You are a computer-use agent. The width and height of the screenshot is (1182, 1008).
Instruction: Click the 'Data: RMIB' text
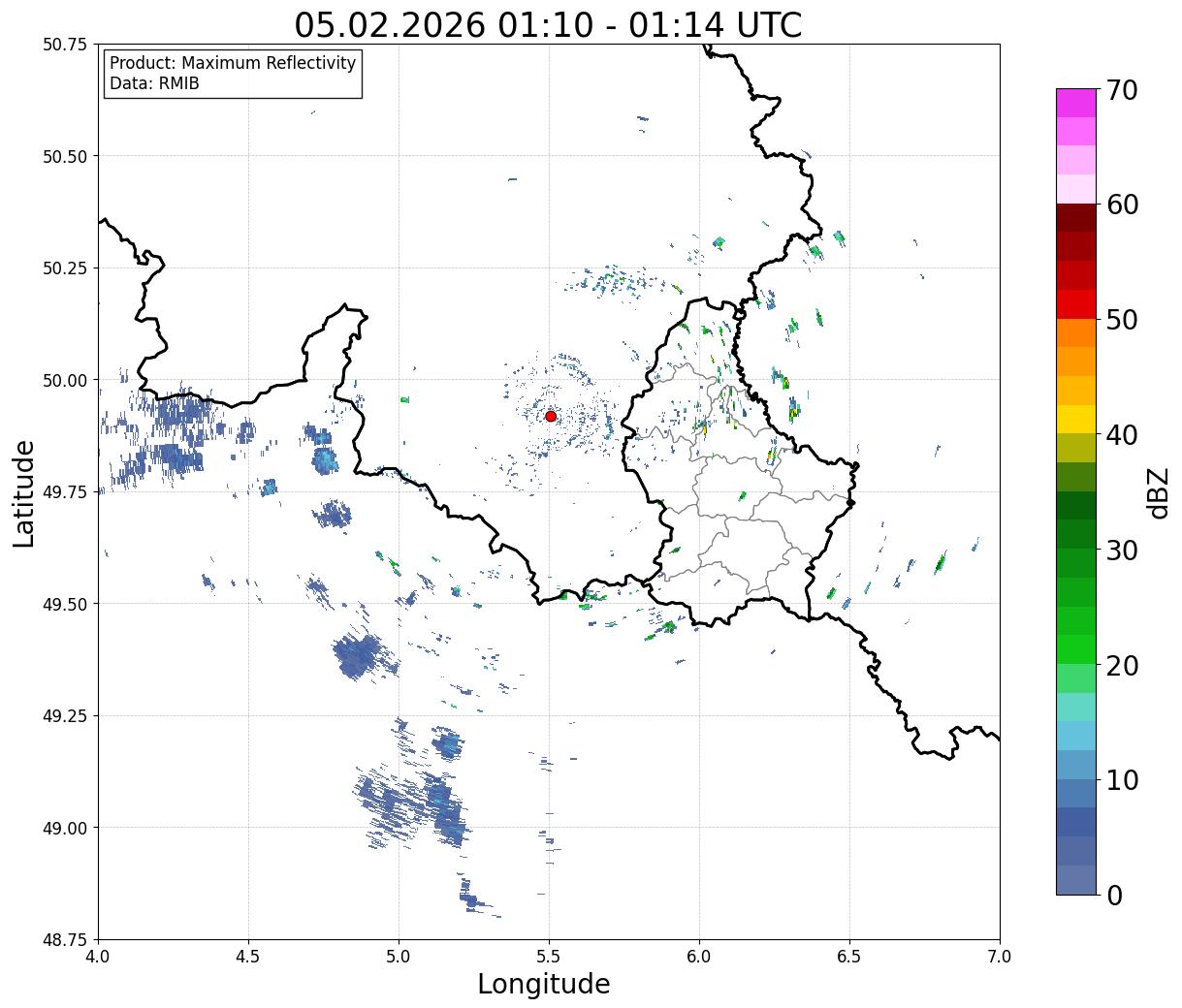coord(154,84)
